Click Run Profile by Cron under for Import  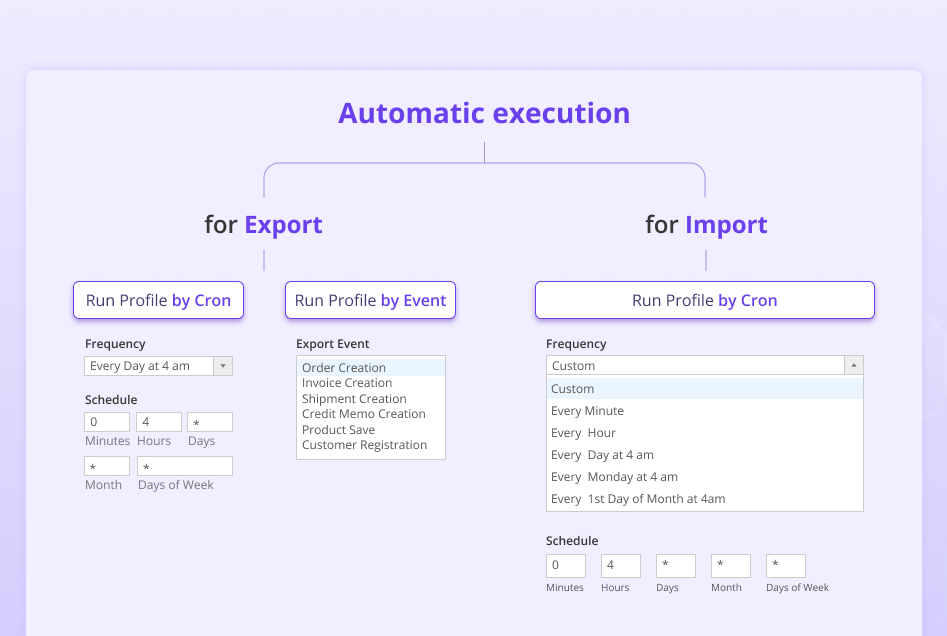click(x=704, y=300)
